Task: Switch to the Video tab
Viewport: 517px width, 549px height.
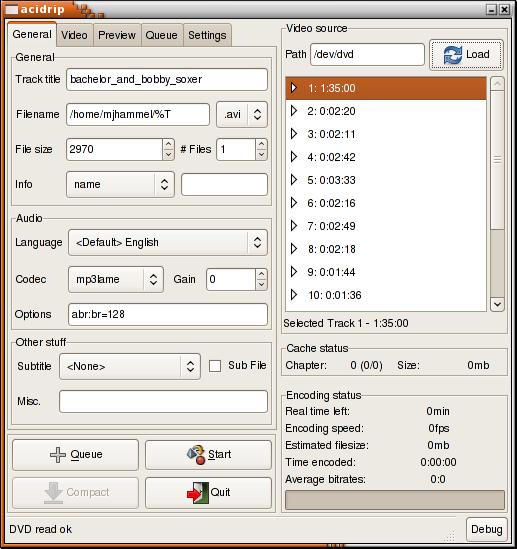Action: pyautogui.click(x=75, y=35)
